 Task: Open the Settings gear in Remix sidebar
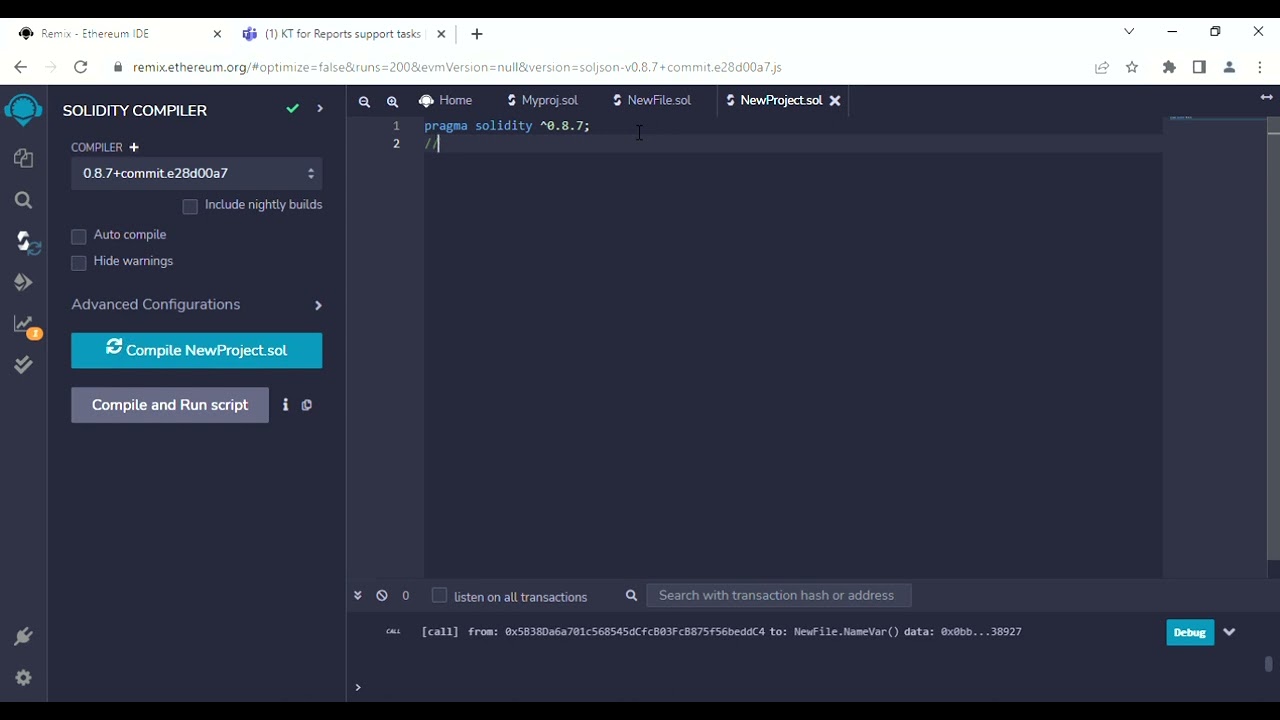click(x=24, y=678)
